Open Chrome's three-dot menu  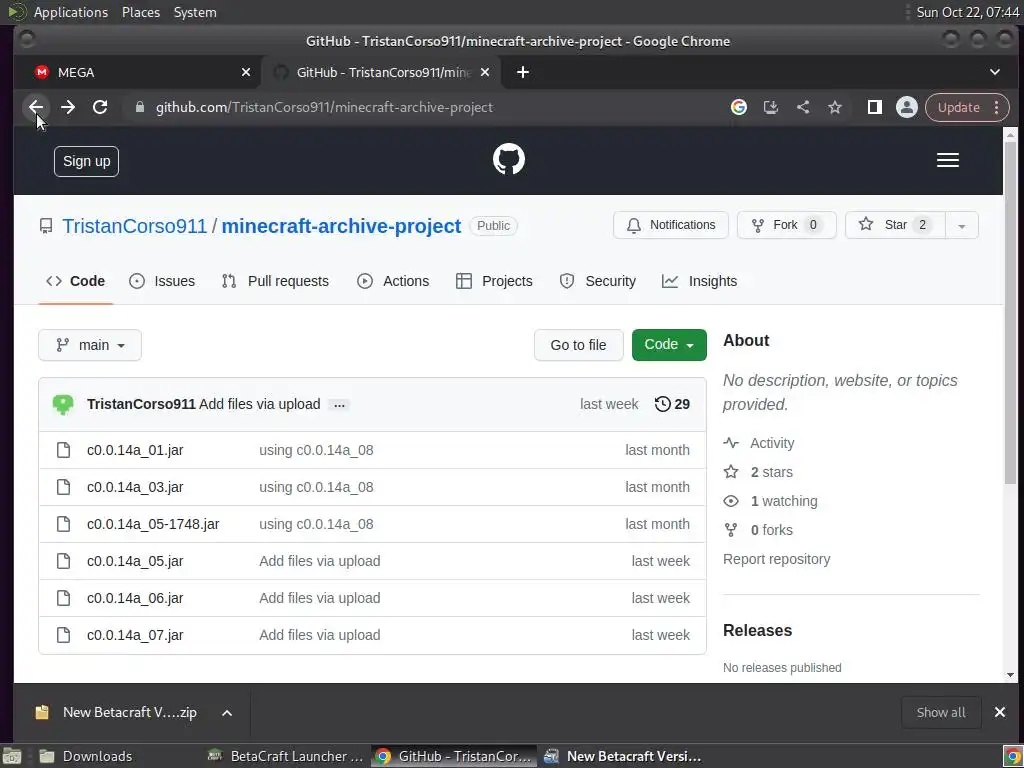(997, 107)
